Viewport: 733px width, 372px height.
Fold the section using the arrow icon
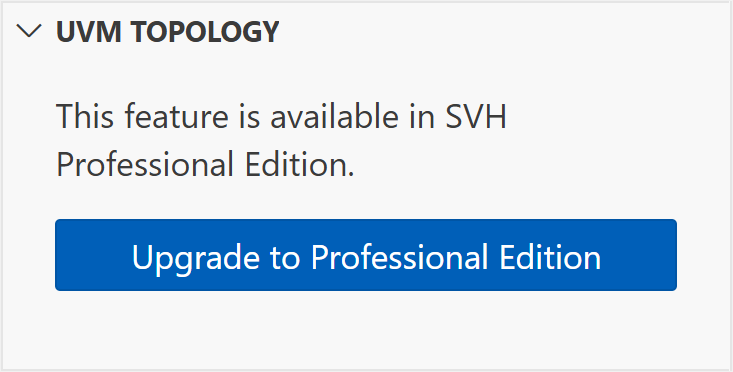29,32
